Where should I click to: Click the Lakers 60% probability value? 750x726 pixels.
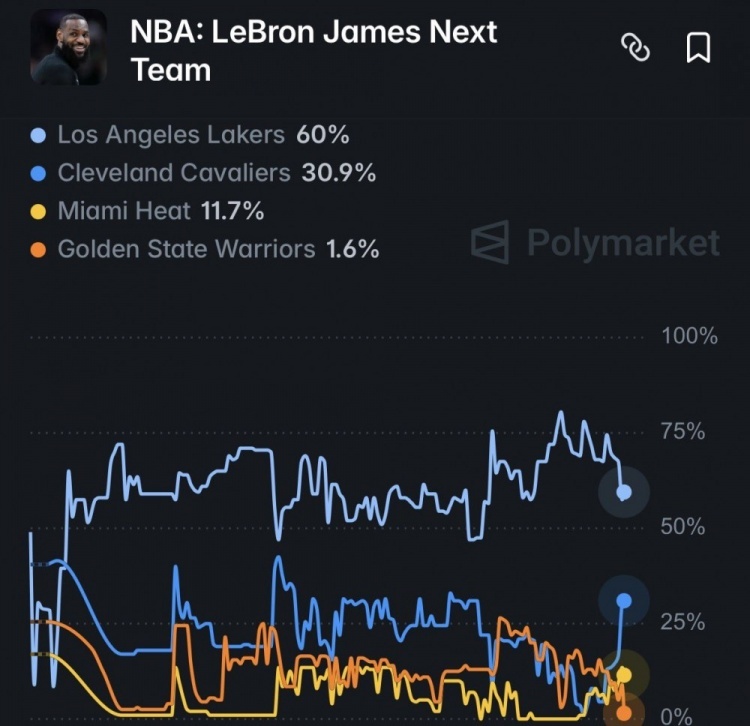(323, 135)
